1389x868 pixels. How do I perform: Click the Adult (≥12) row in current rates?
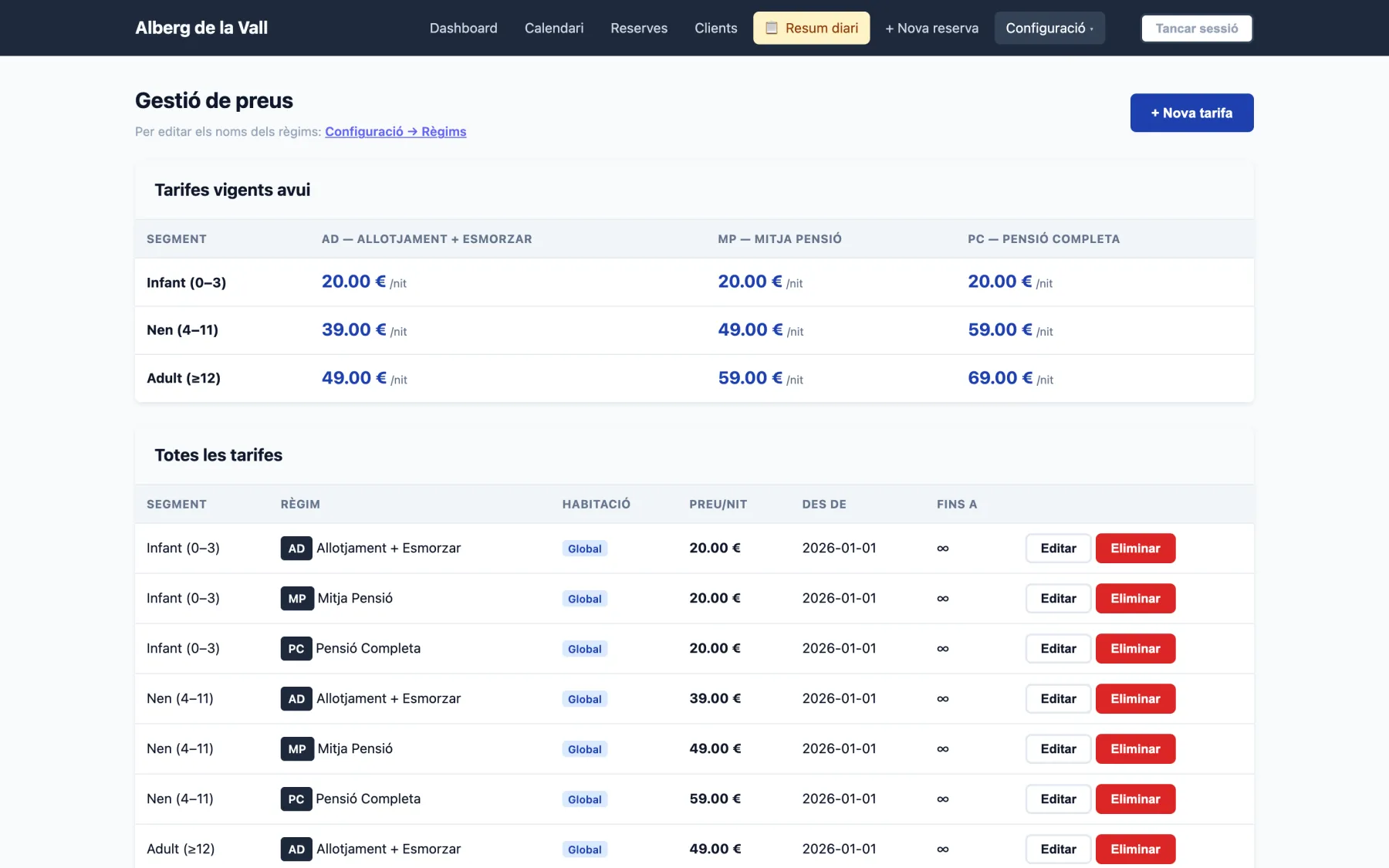tap(694, 378)
